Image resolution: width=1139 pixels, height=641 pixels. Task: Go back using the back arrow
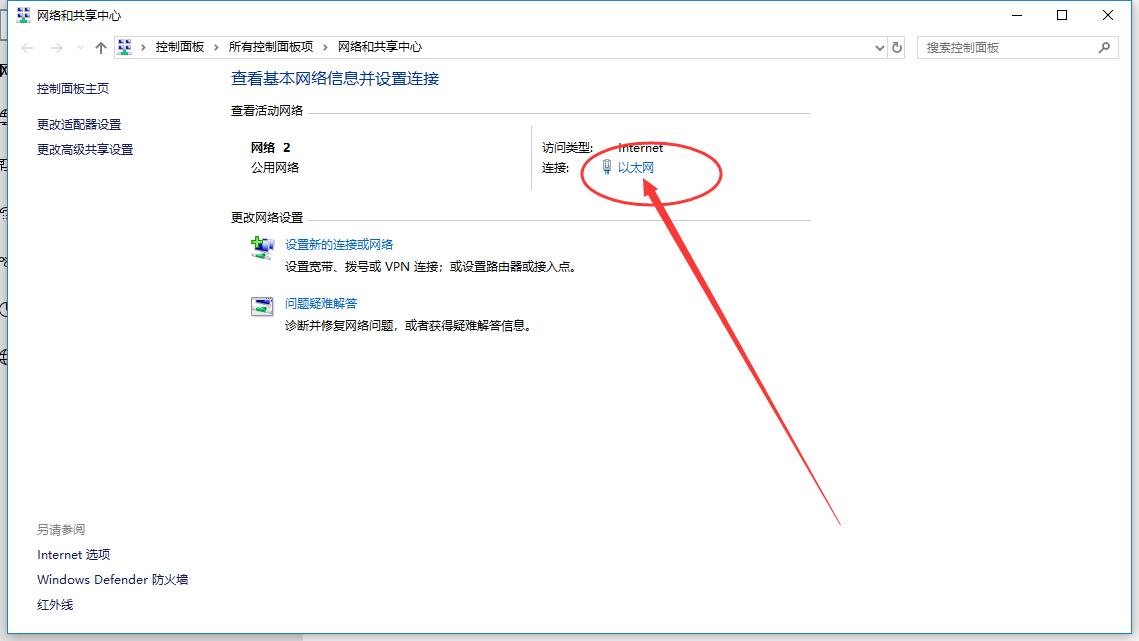28,48
